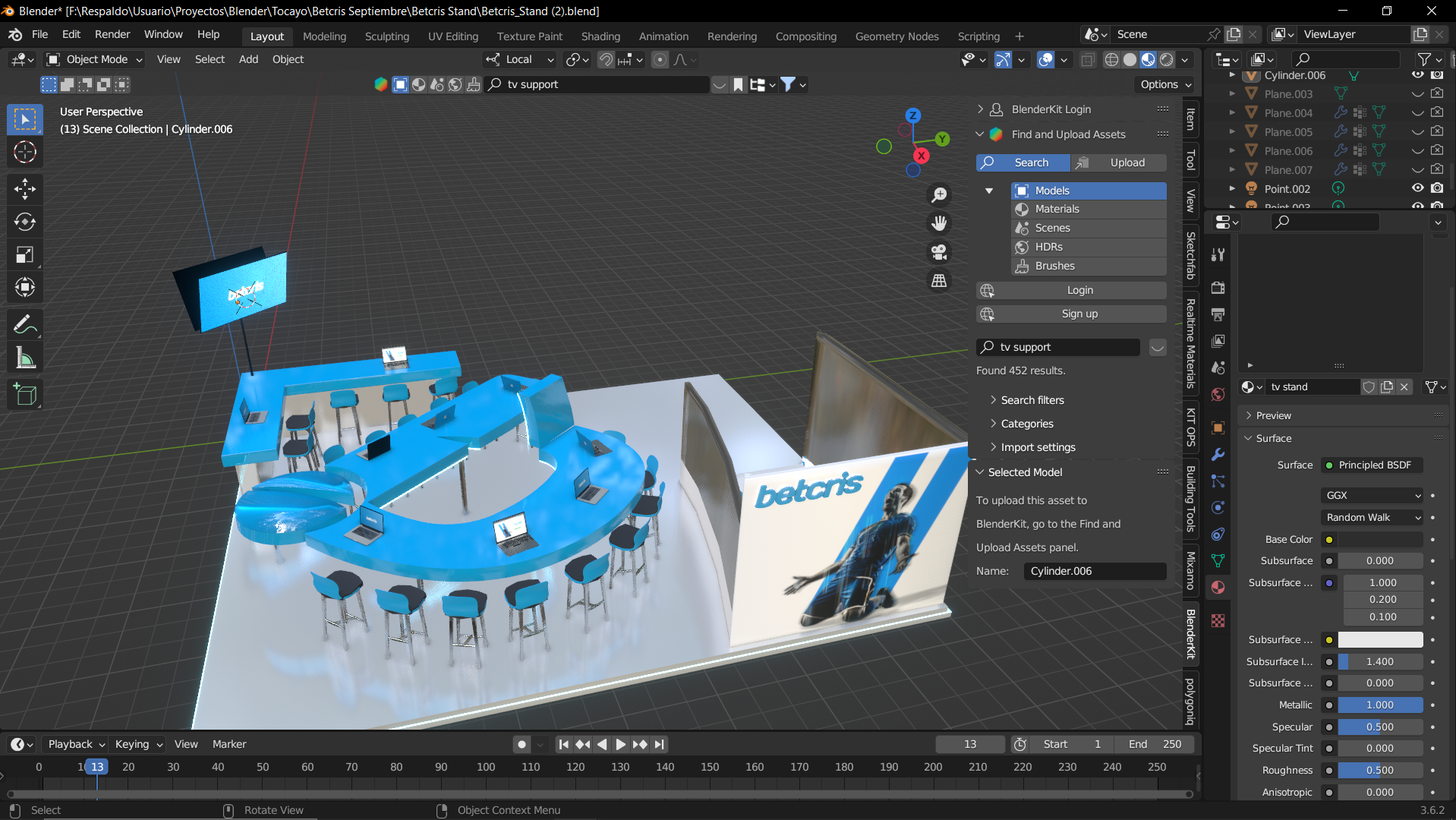Play the animation forward
This screenshot has width=1456, height=820.
click(620, 745)
